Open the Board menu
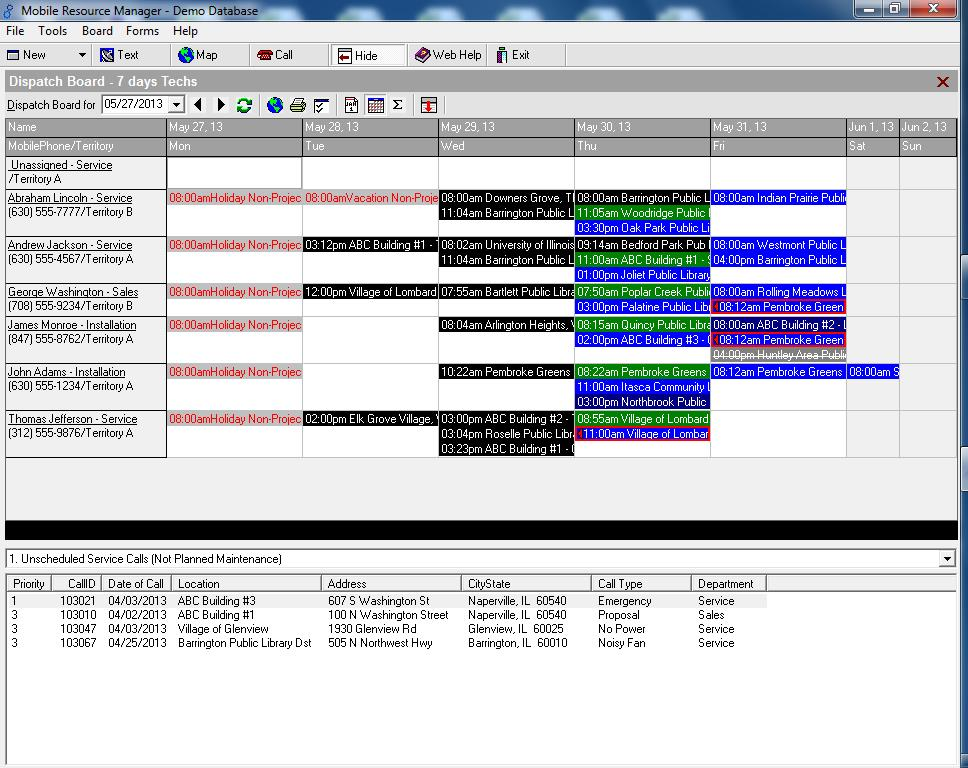 pos(96,31)
